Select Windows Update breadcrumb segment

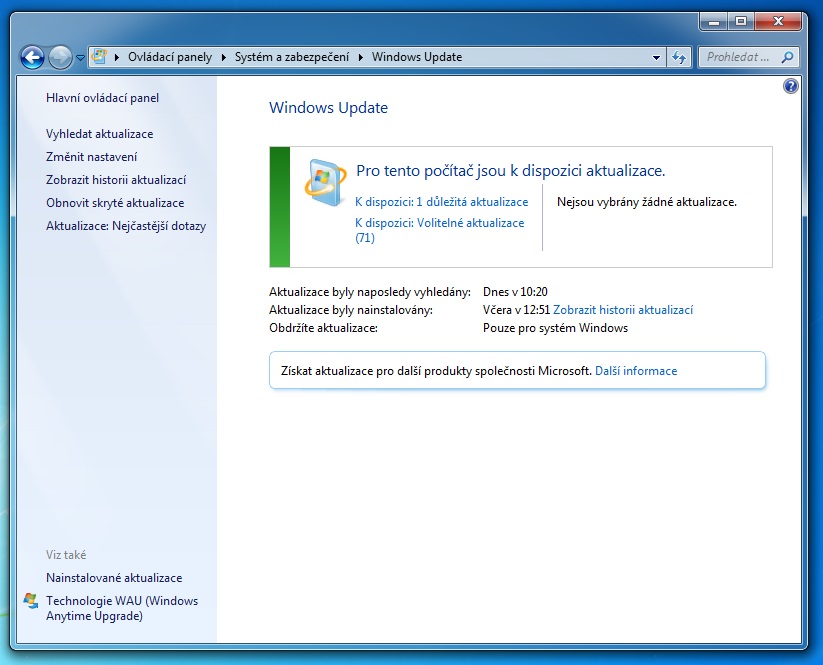click(417, 57)
